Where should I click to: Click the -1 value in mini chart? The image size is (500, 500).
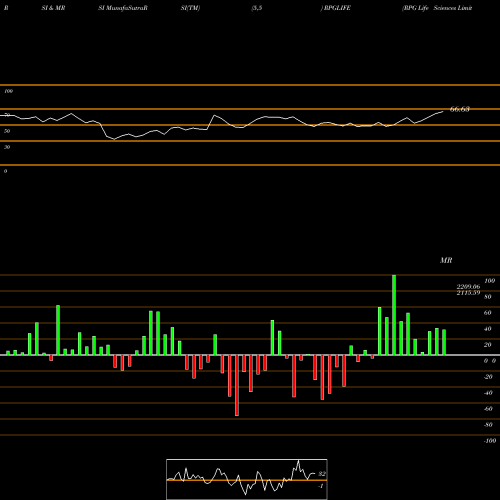(321, 486)
